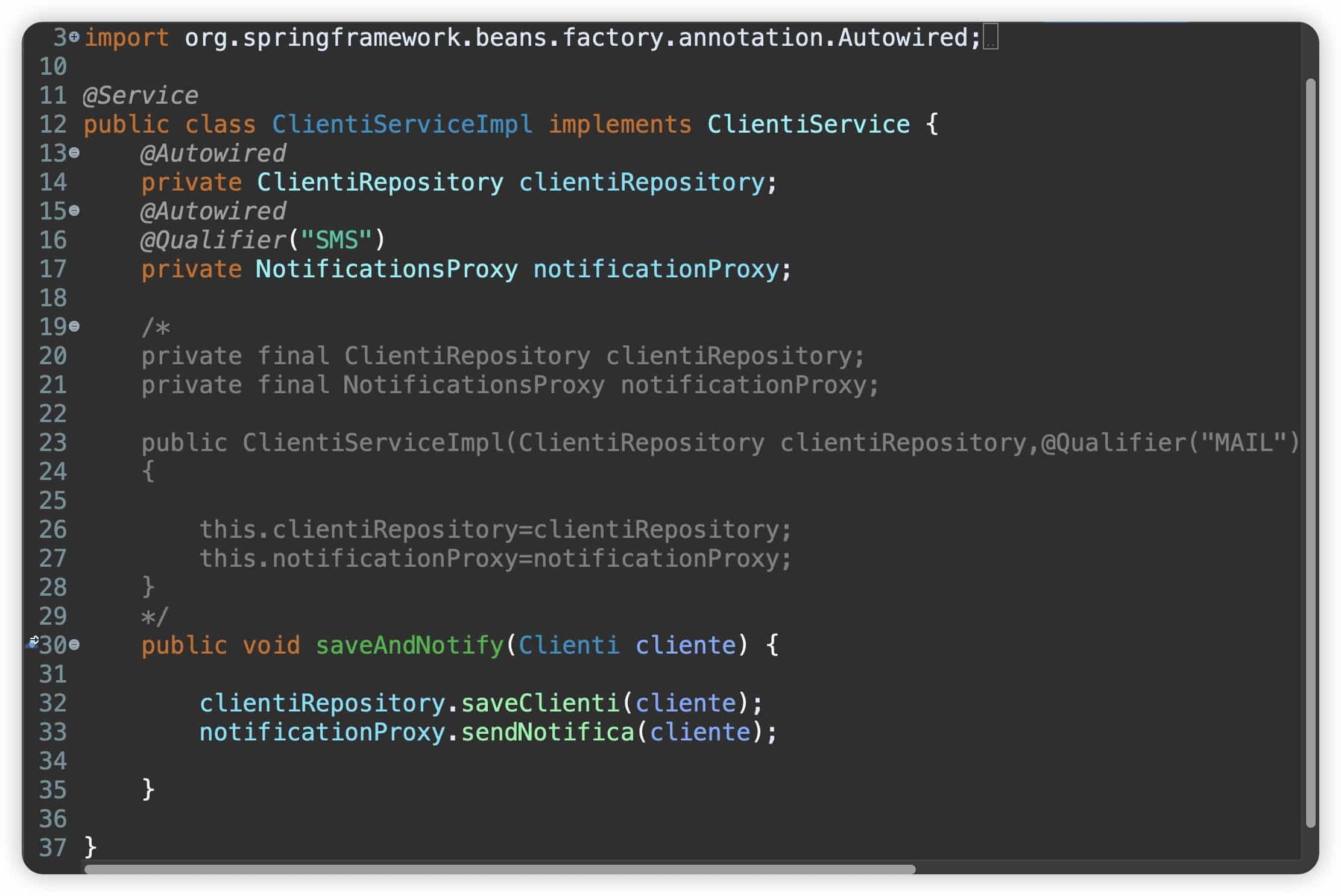Click the 'void' keyword on line 30

tap(271, 645)
